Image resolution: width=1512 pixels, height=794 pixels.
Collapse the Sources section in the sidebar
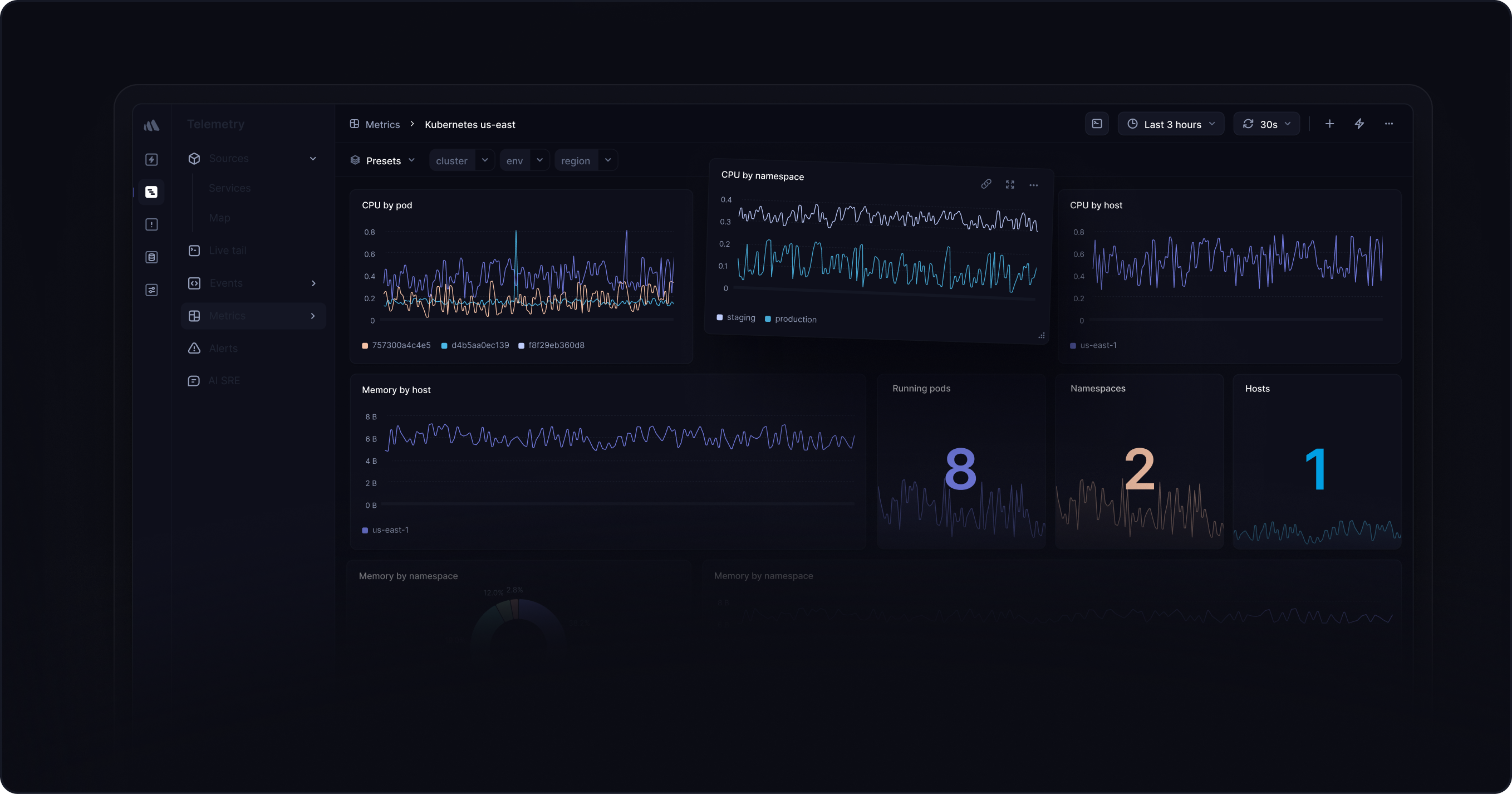tap(313, 159)
